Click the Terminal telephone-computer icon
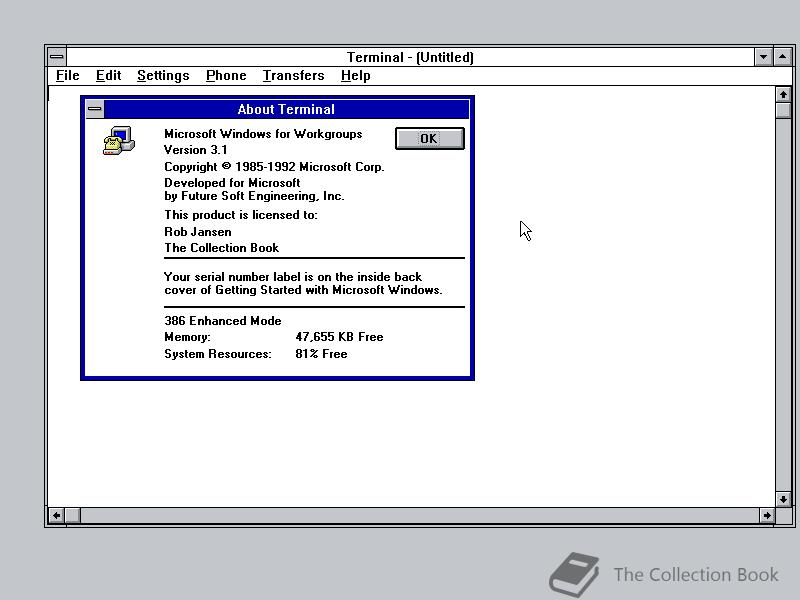Image resolution: width=800 pixels, height=600 pixels. 118,140
